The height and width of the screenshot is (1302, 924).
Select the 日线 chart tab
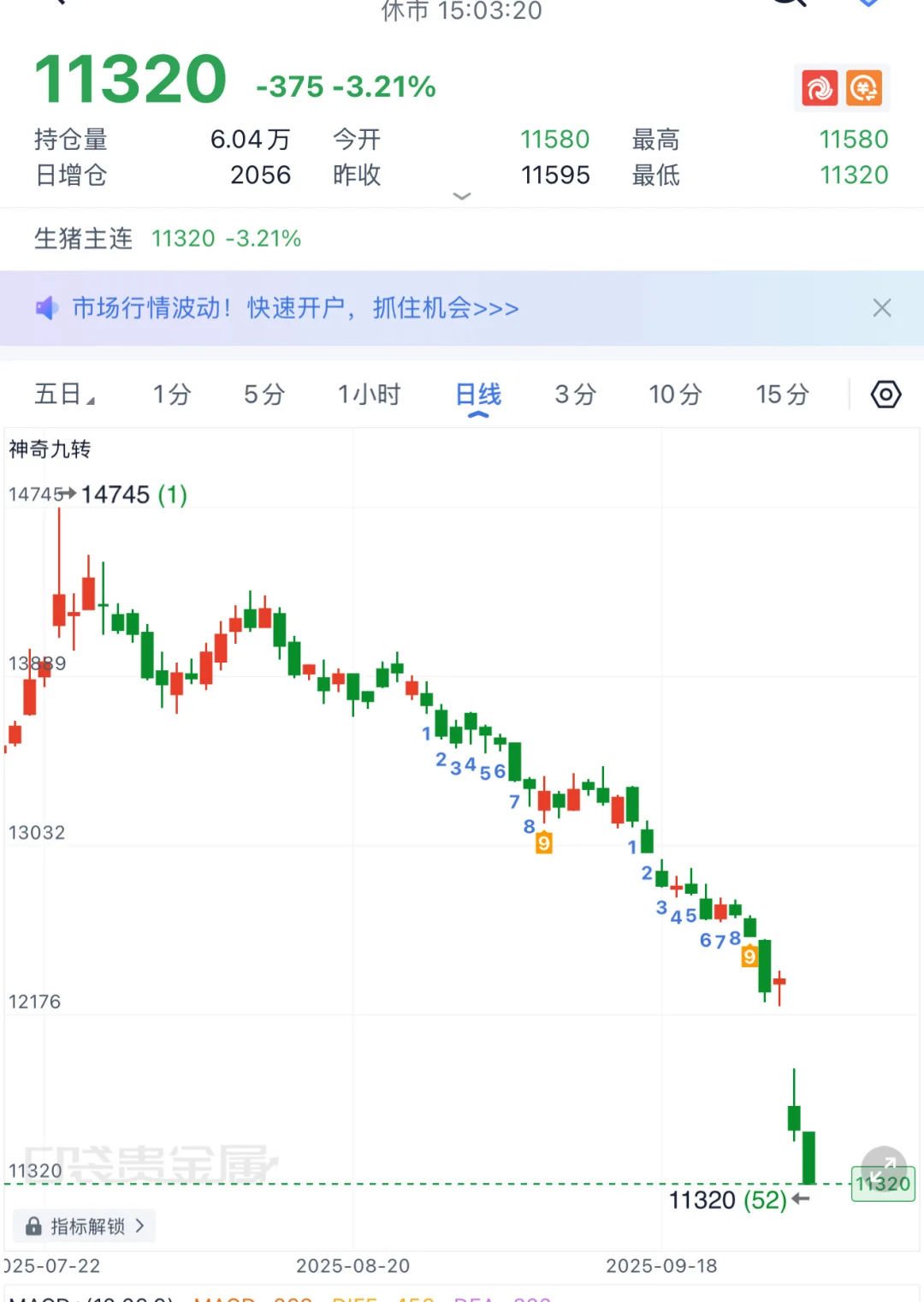click(x=478, y=395)
